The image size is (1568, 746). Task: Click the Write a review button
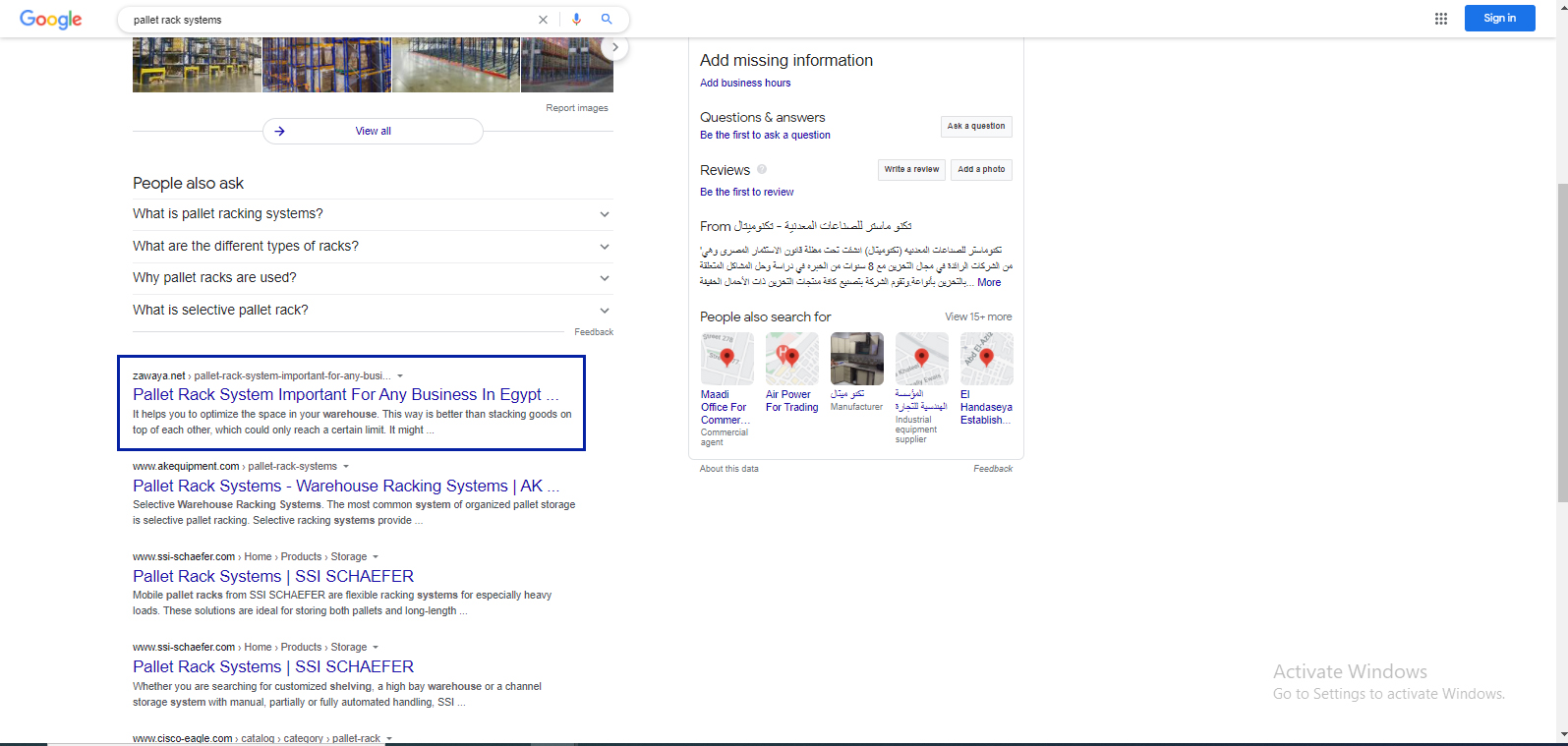point(911,169)
